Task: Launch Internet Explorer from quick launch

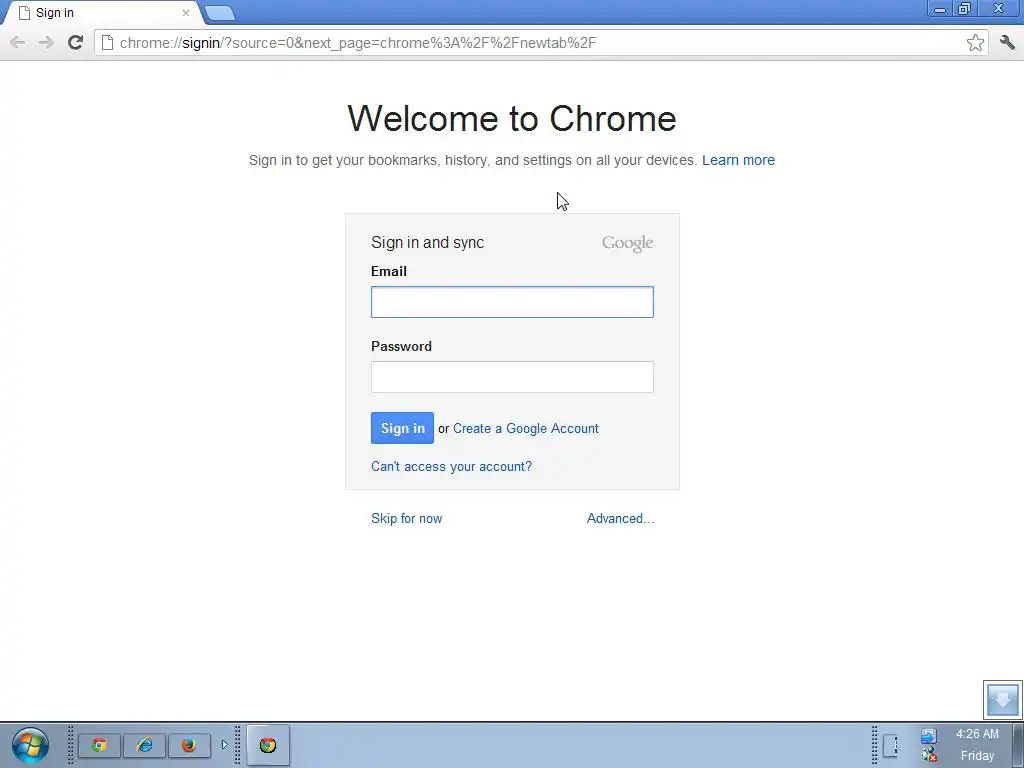Action: pyautogui.click(x=144, y=745)
